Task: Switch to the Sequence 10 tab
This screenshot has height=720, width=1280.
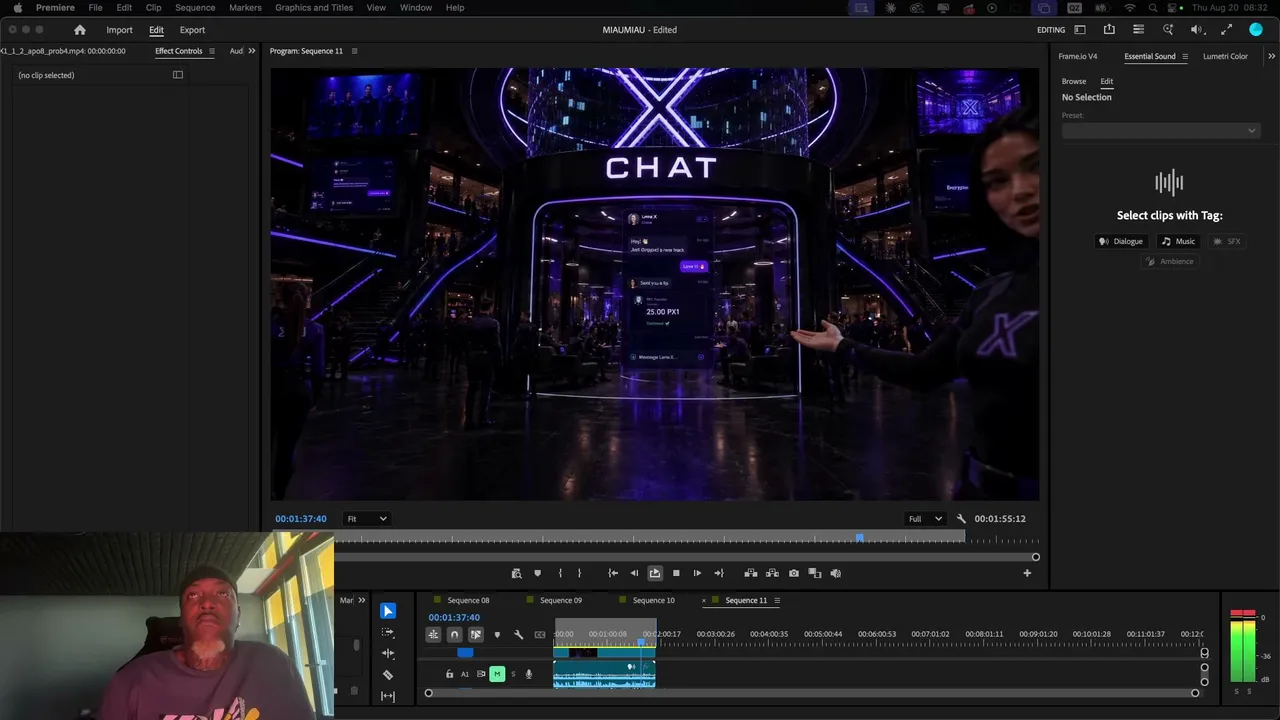Action: [654, 601]
